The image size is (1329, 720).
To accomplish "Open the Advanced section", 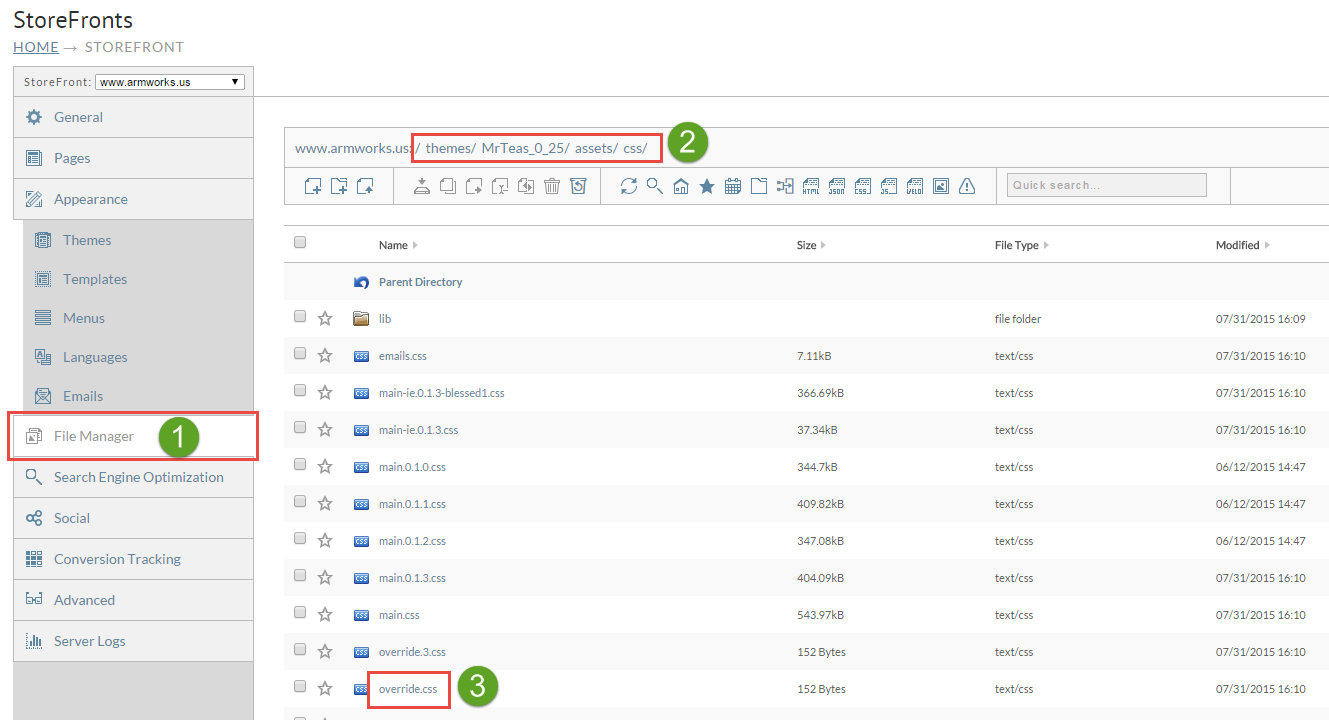I will pos(133,600).
